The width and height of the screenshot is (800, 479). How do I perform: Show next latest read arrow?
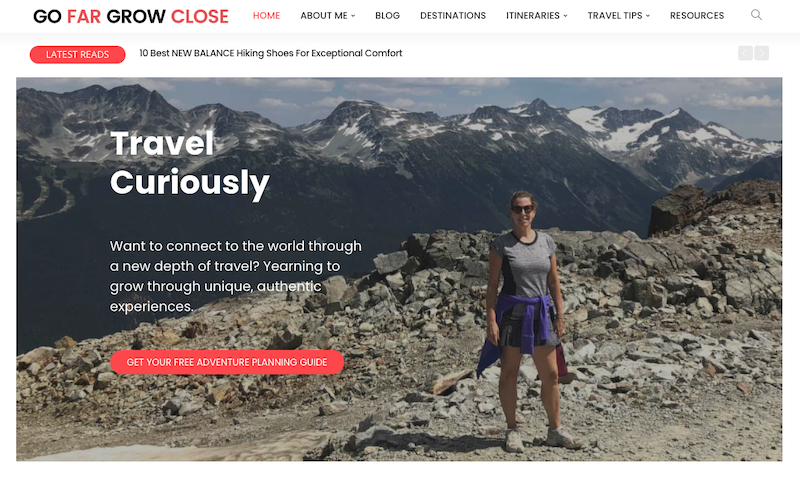pyautogui.click(x=762, y=53)
